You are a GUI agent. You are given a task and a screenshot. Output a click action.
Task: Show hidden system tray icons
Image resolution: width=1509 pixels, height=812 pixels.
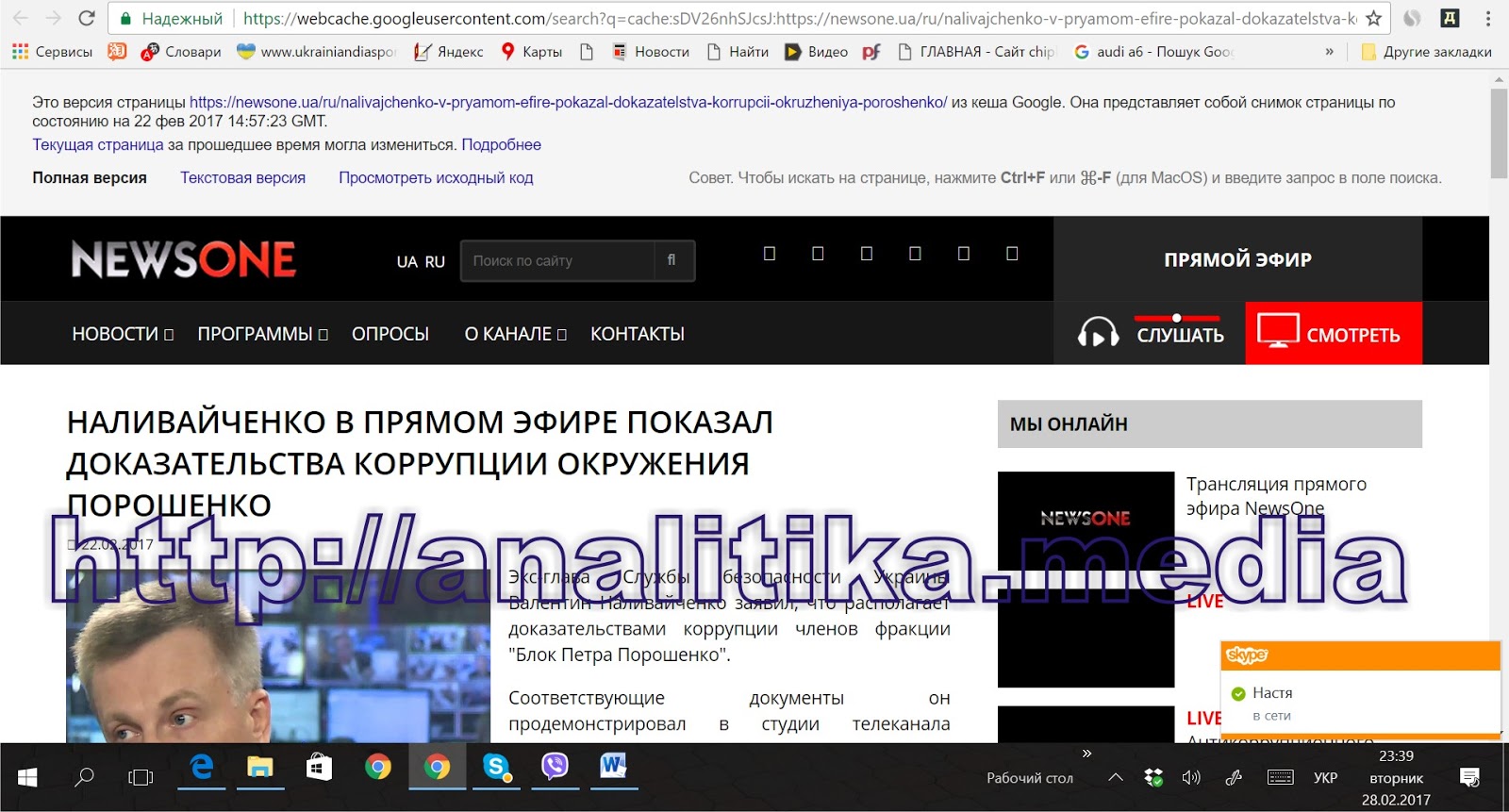point(1116,778)
